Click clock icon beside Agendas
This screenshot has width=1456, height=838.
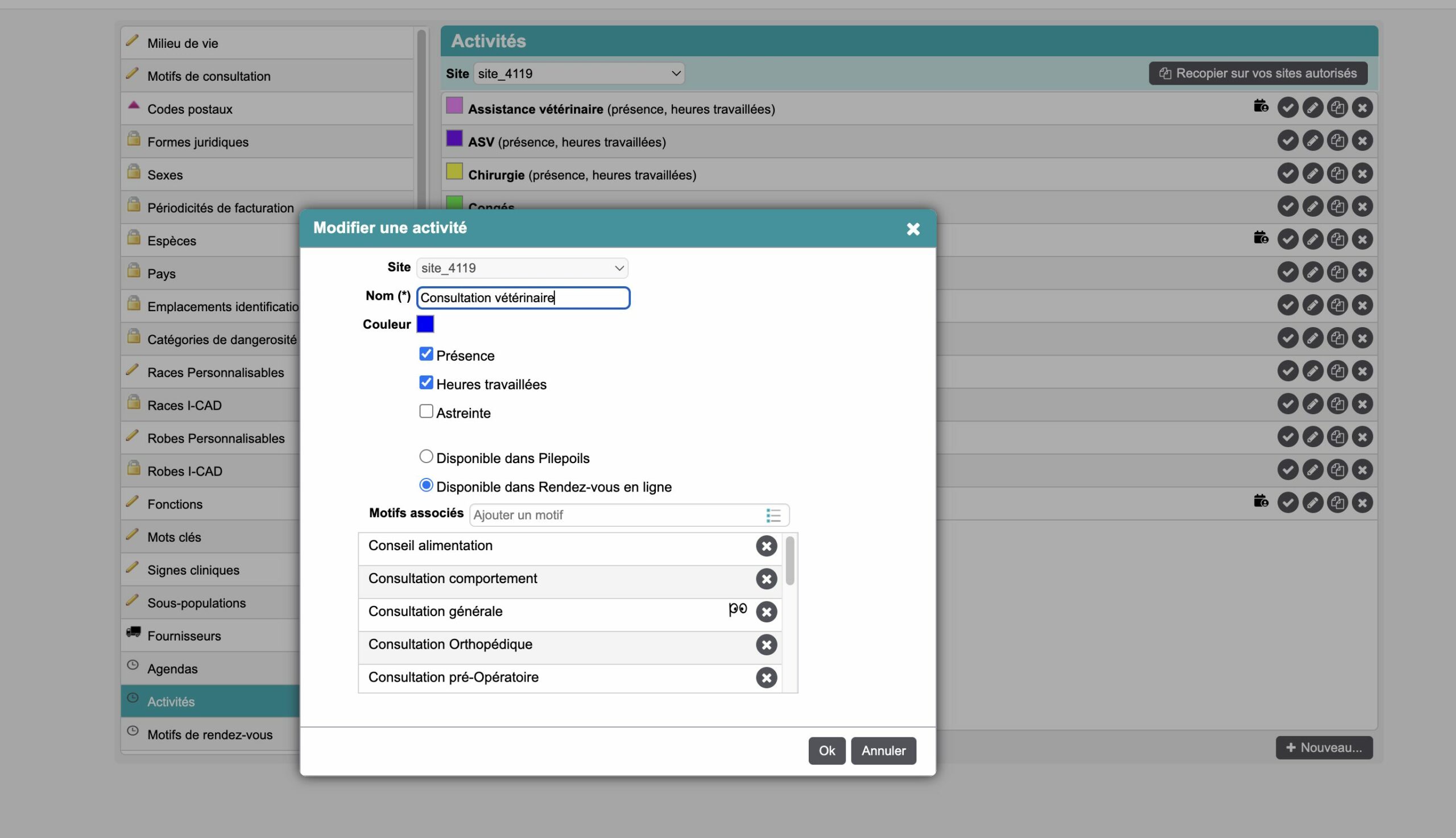[x=133, y=664]
